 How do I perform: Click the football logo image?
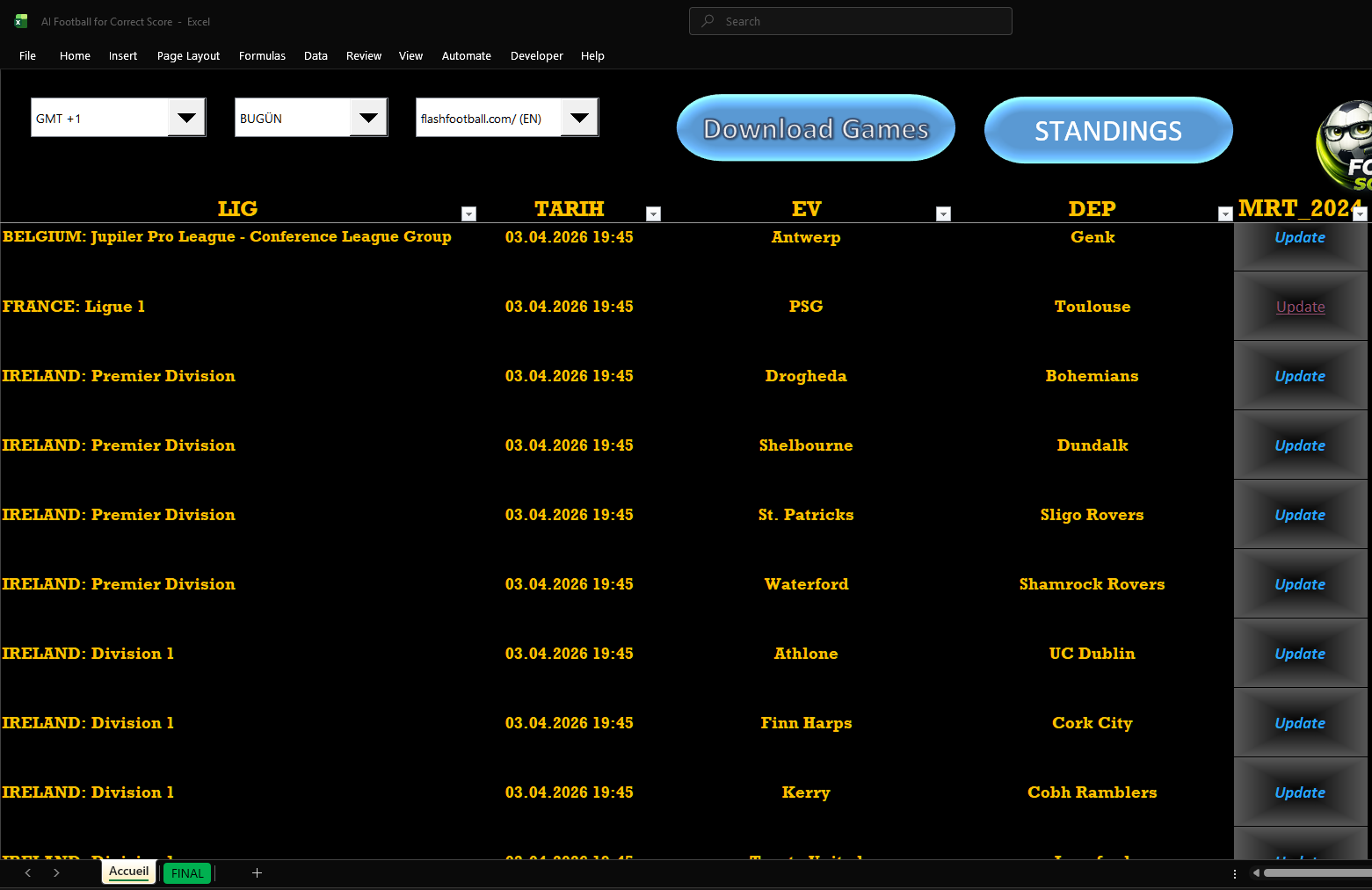coord(1345,145)
